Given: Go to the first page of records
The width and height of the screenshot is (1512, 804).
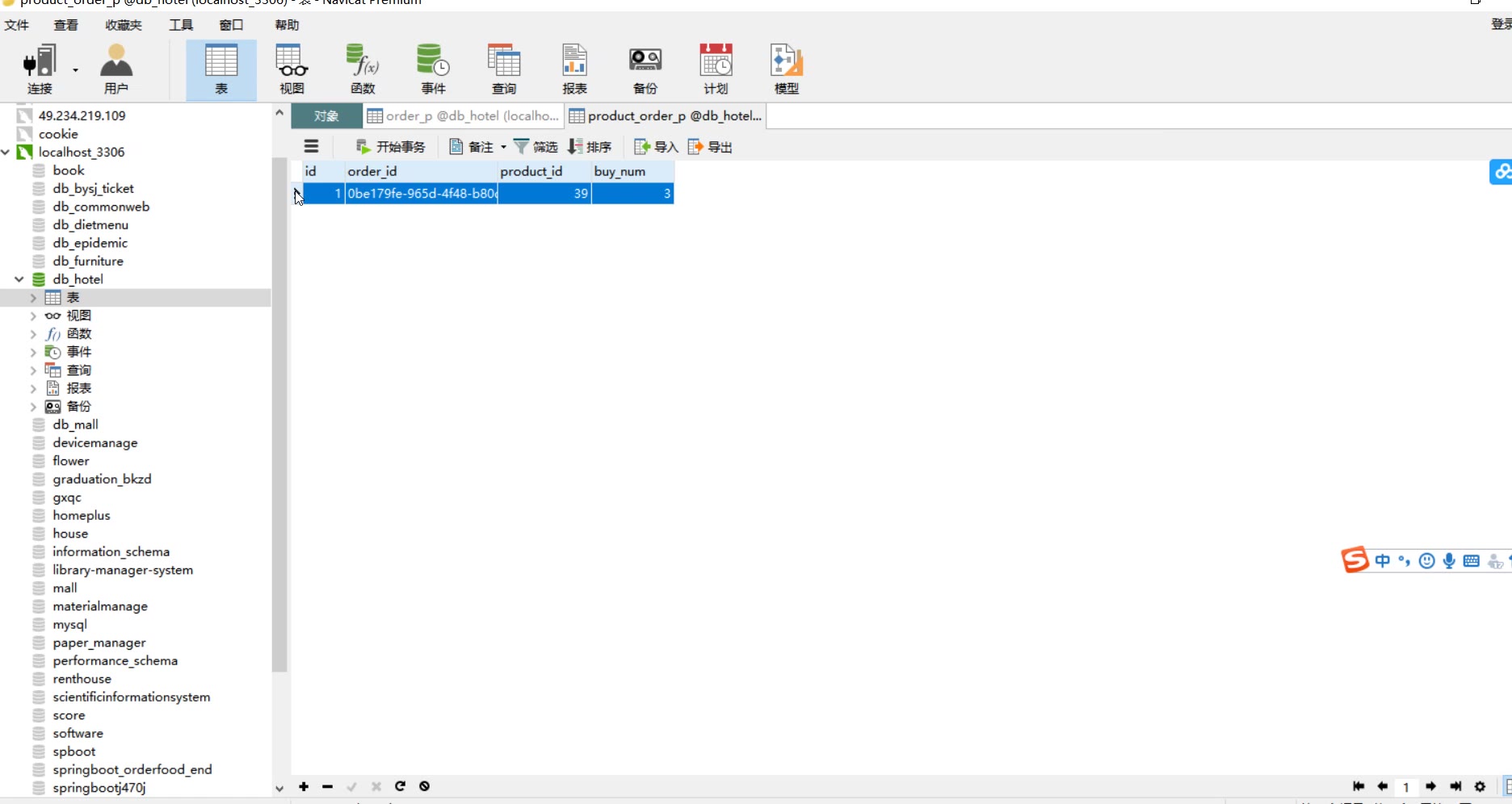Looking at the screenshot, I should click(1359, 786).
